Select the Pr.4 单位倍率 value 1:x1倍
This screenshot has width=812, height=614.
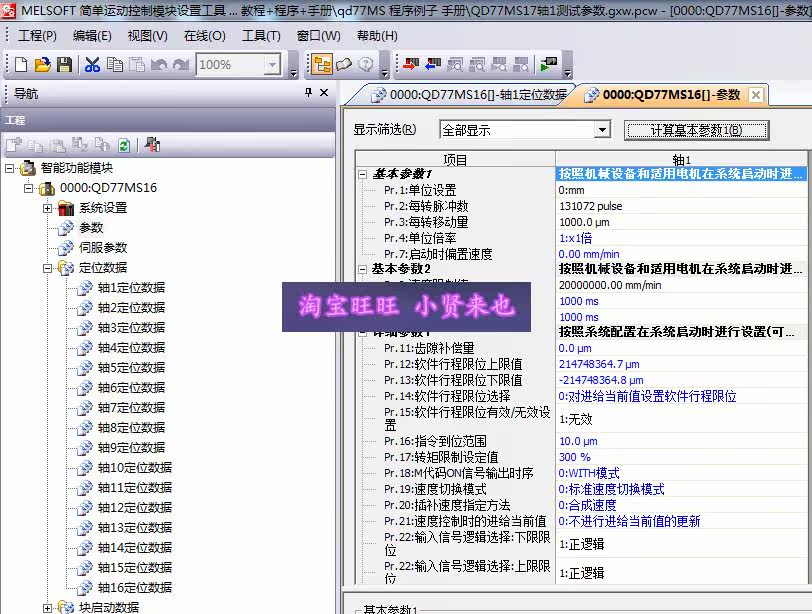681,238
